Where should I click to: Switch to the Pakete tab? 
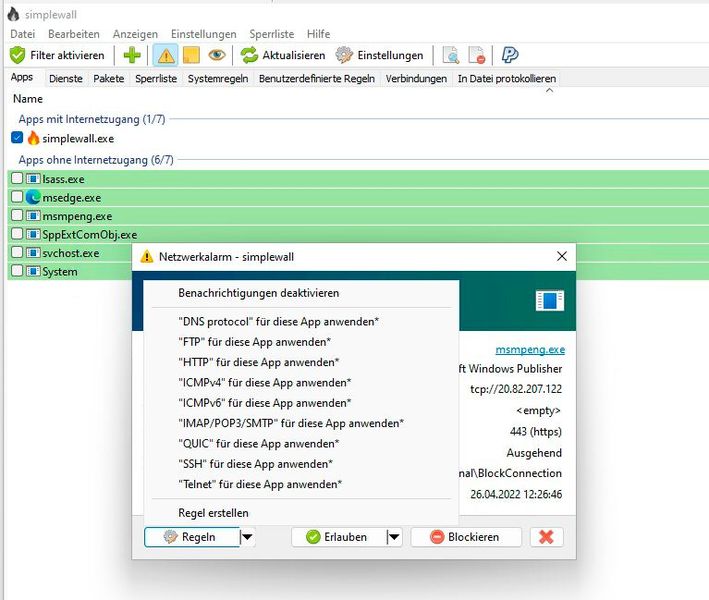point(109,79)
